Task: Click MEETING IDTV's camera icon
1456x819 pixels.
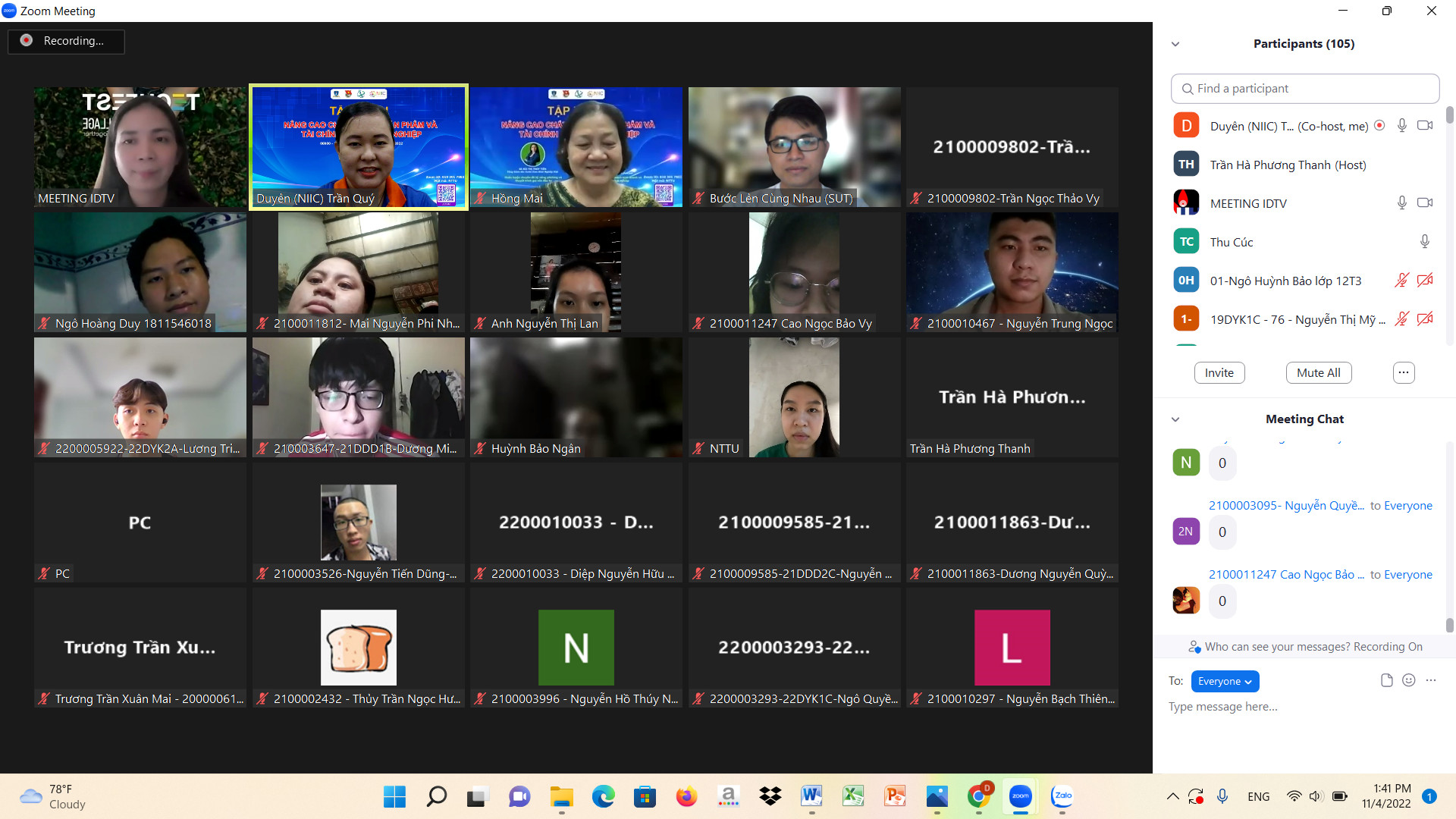Action: (1424, 202)
